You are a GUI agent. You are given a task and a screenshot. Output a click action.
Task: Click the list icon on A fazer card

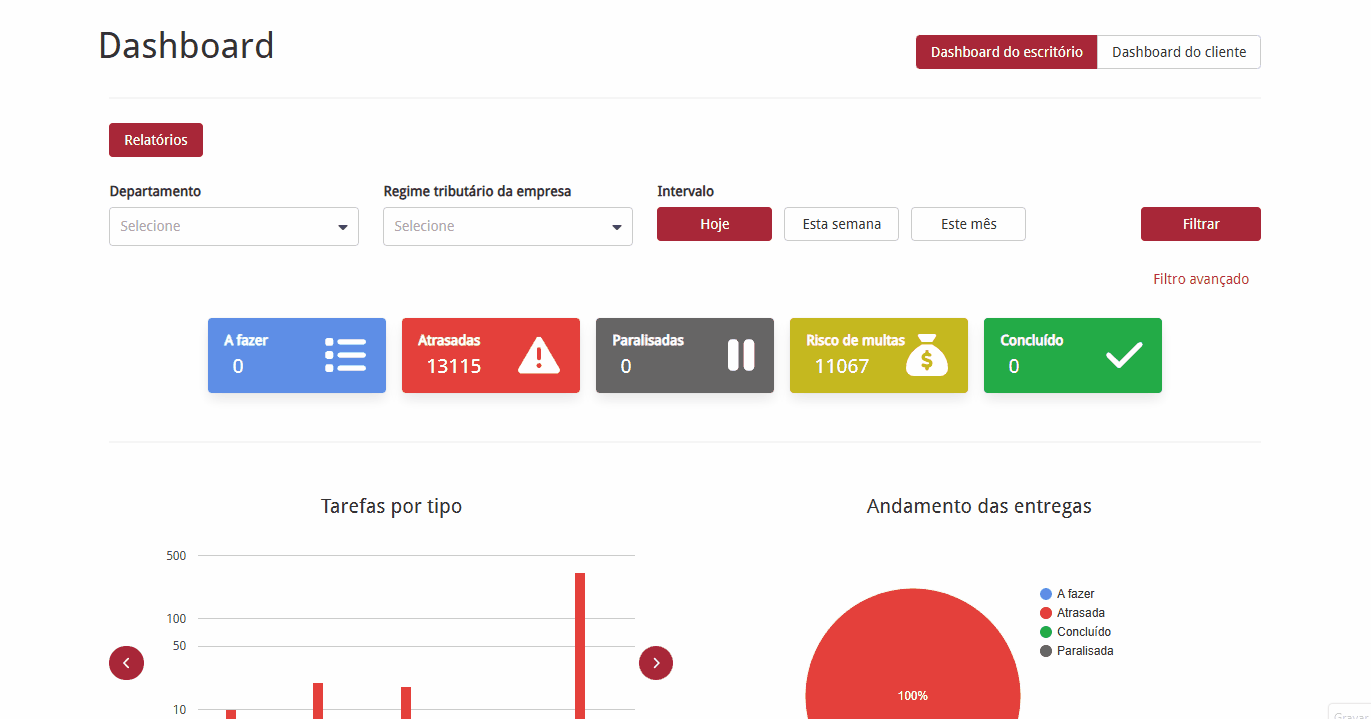tap(346, 355)
